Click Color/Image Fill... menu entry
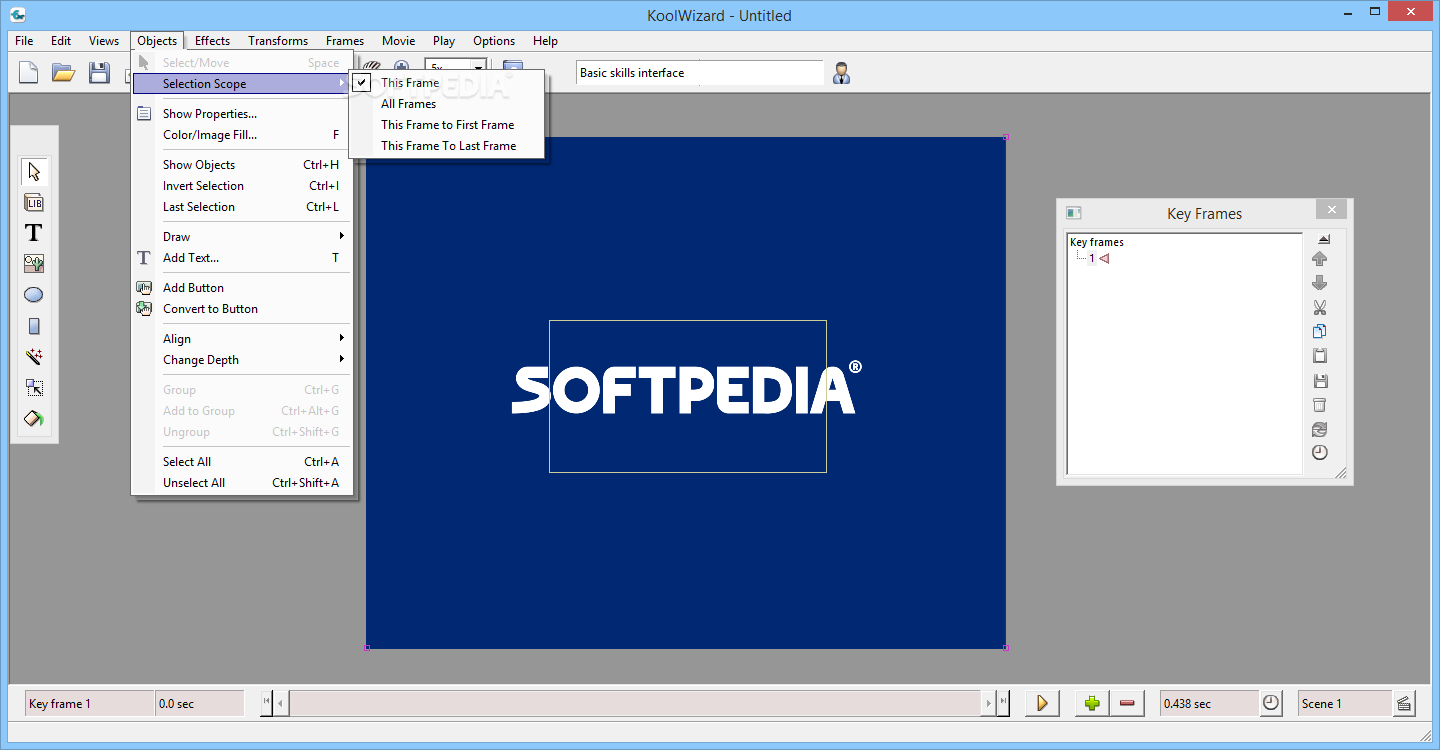Viewport: 1440px width, 750px height. click(241, 135)
